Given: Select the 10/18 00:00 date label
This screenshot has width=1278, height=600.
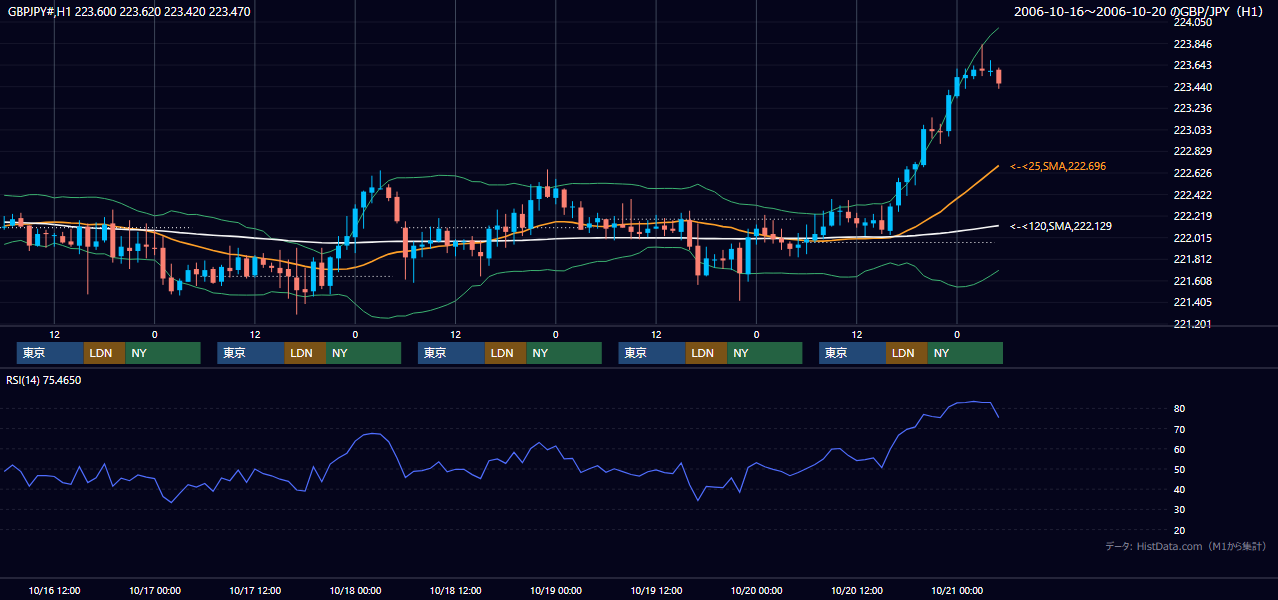Looking at the screenshot, I should (355, 590).
